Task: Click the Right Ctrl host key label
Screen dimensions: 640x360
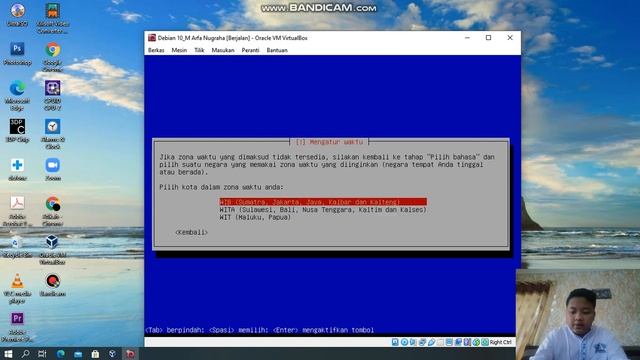Action: (500, 342)
